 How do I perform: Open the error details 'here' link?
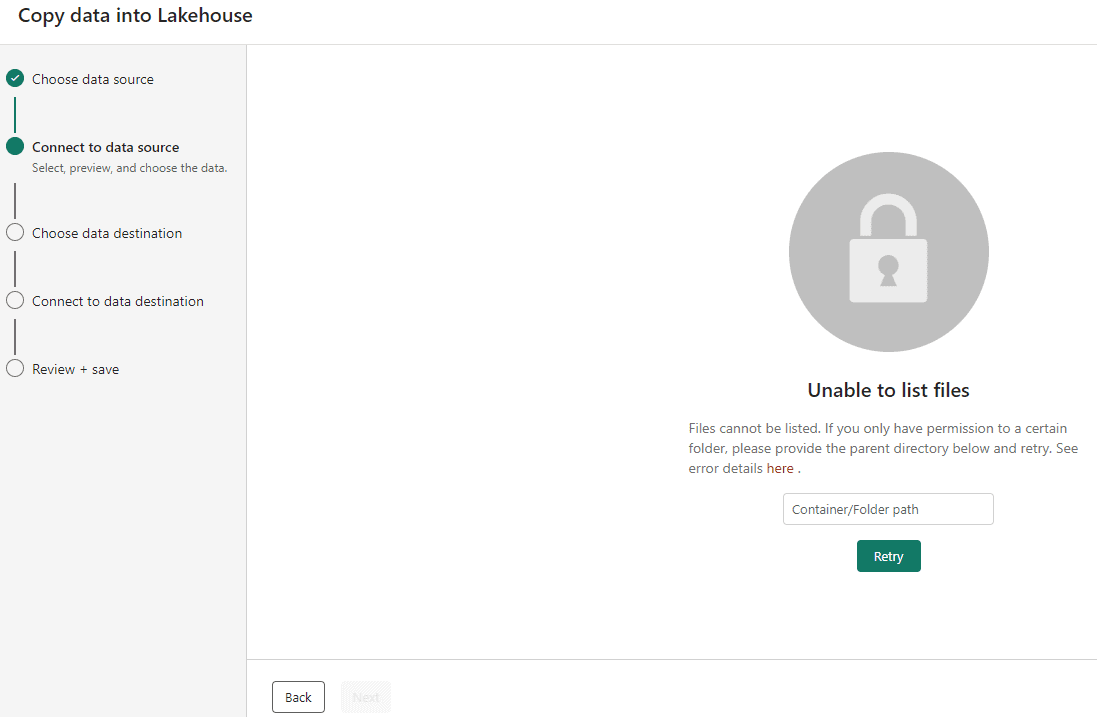(x=780, y=468)
